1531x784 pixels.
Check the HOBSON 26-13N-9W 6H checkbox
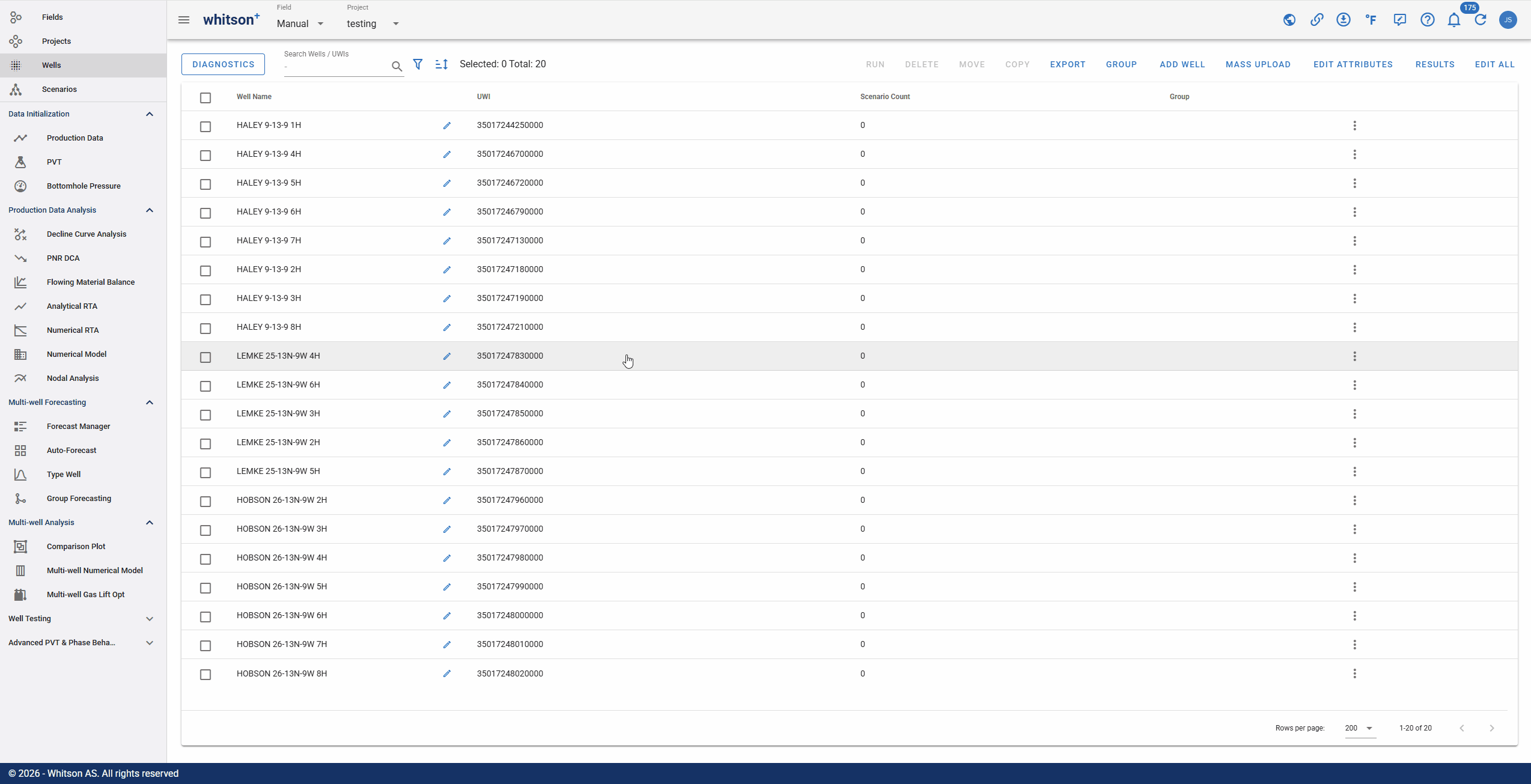[x=205, y=616]
